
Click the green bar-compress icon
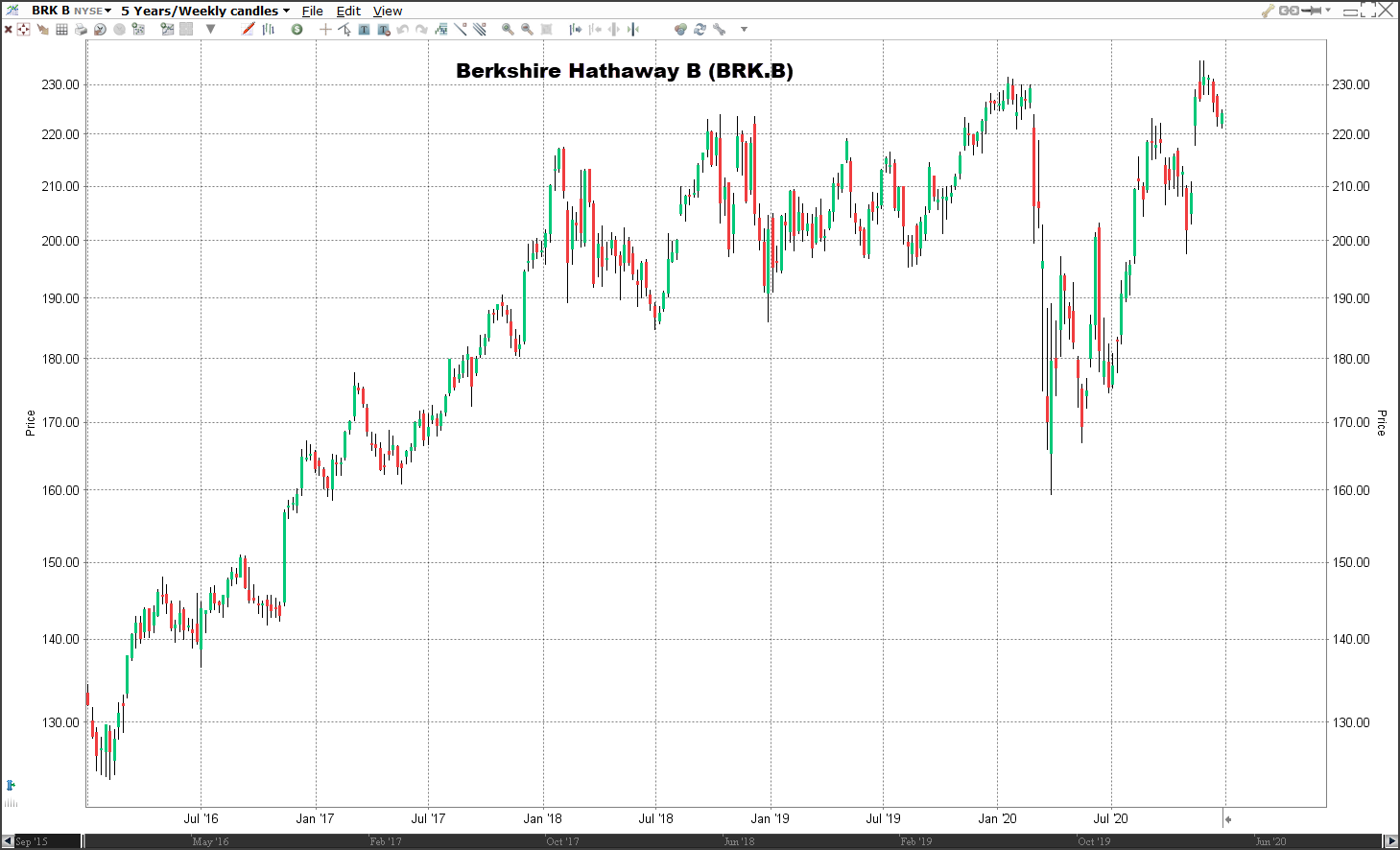(x=633, y=30)
